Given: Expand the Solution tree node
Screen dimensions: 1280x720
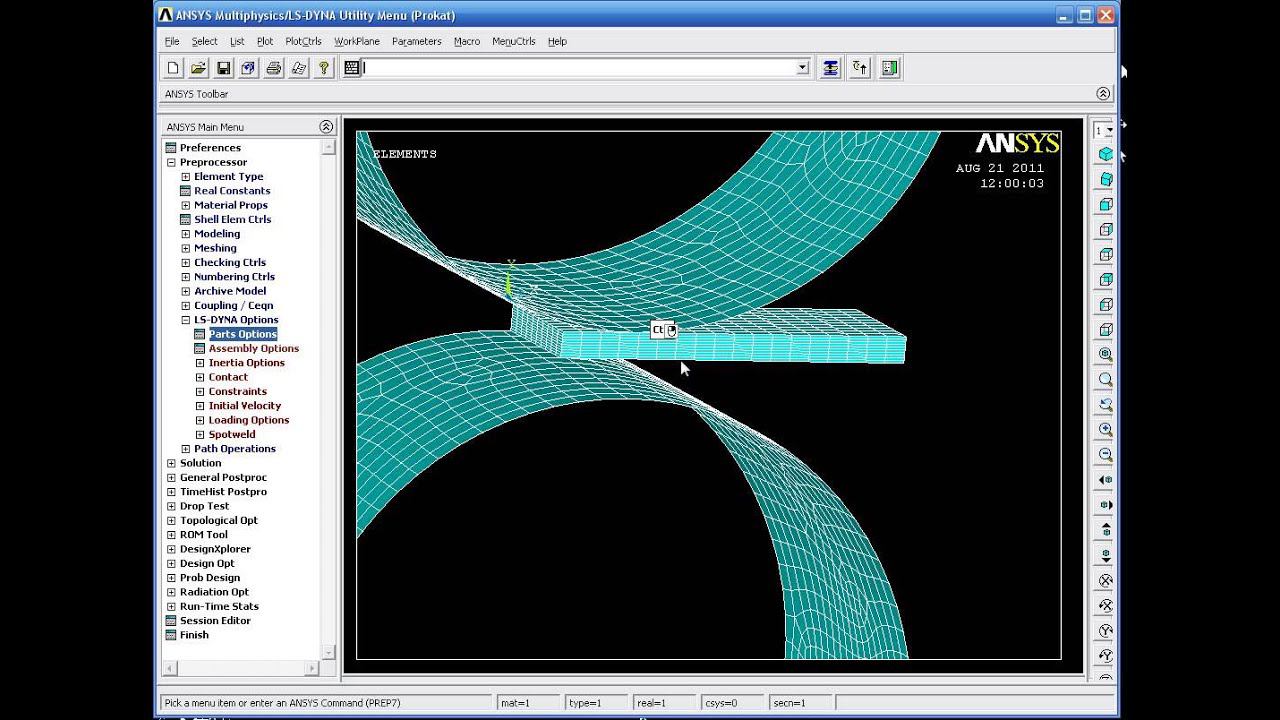Looking at the screenshot, I should [171, 463].
